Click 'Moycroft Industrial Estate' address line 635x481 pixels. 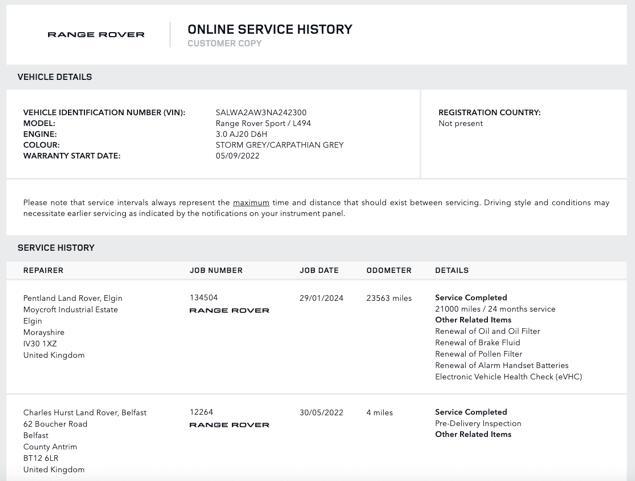(x=70, y=309)
